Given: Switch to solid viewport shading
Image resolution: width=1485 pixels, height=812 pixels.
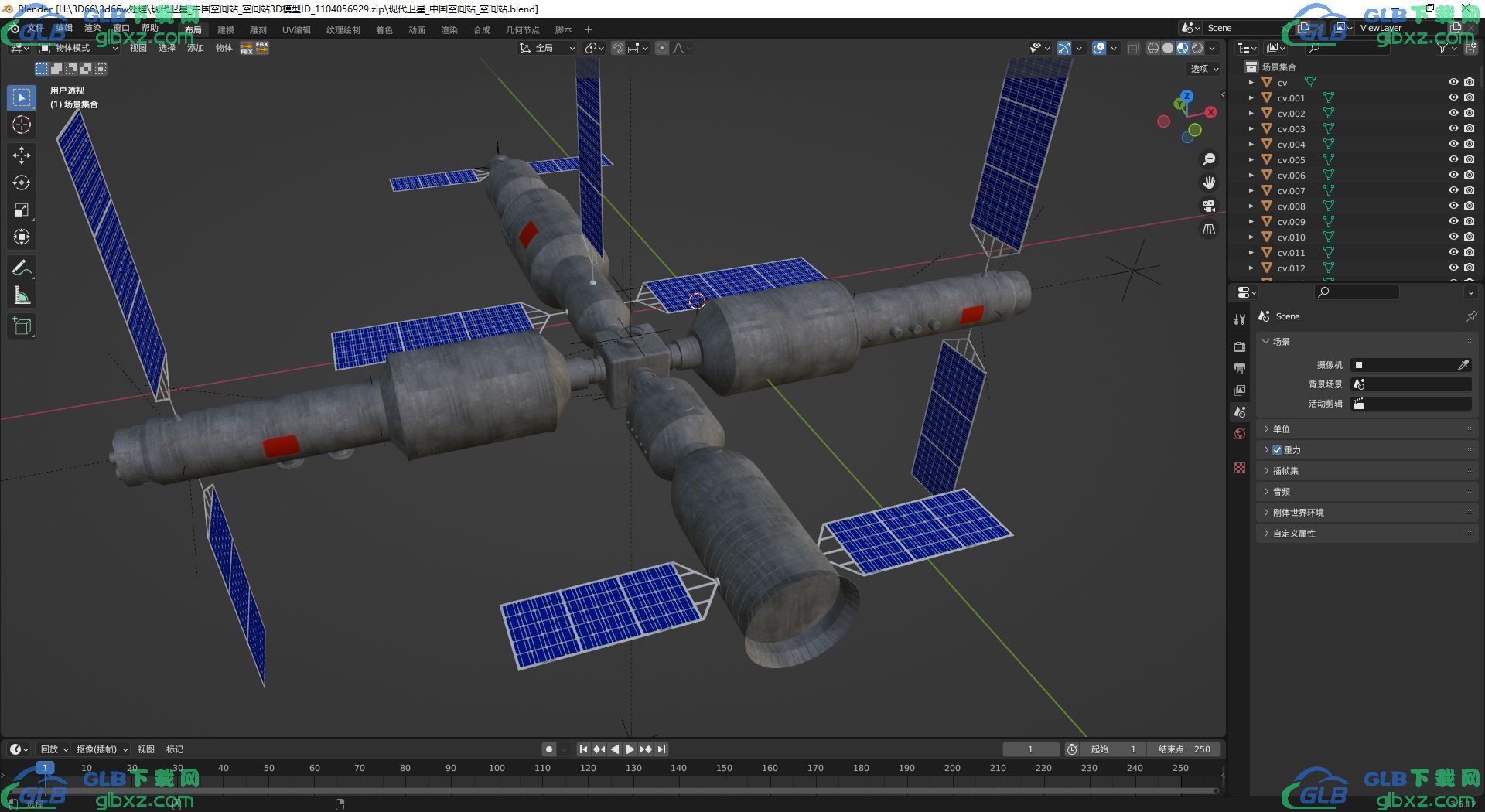Looking at the screenshot, I should pos(1168,48).
